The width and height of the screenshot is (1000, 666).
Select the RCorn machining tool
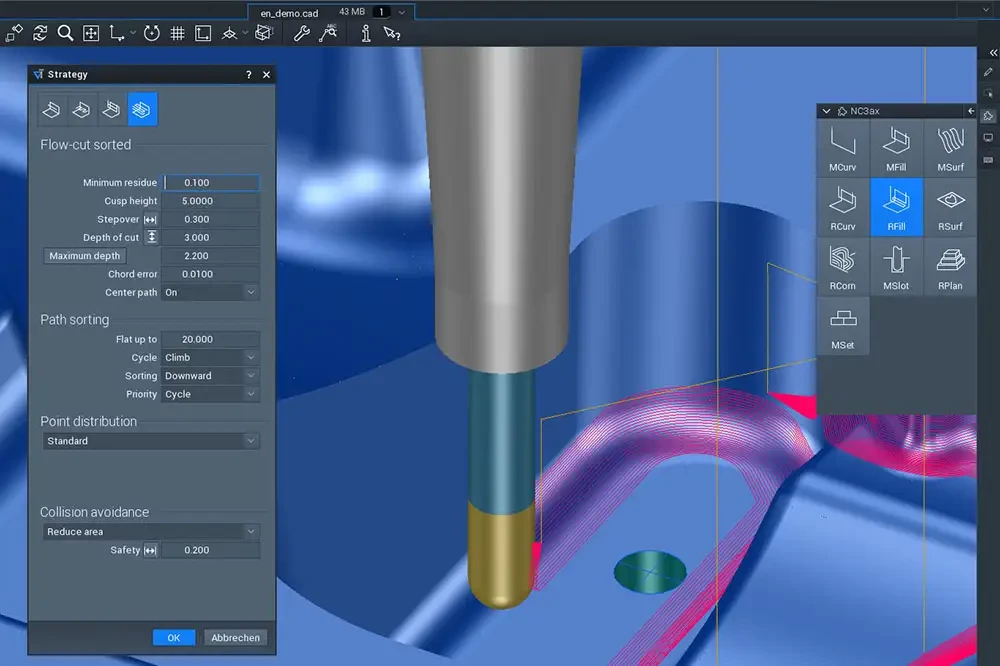[843, 267]
